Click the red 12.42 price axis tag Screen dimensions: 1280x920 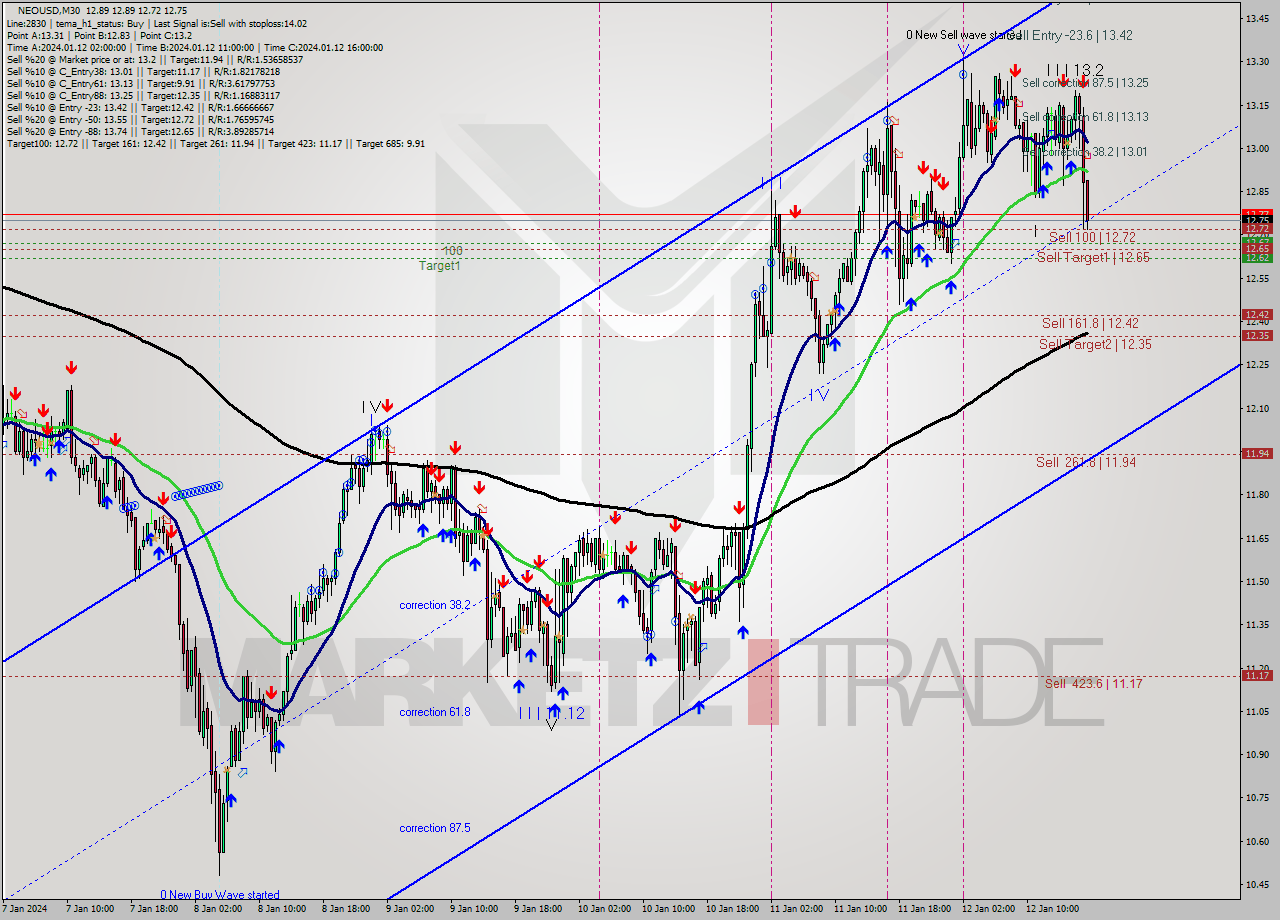1257,314
